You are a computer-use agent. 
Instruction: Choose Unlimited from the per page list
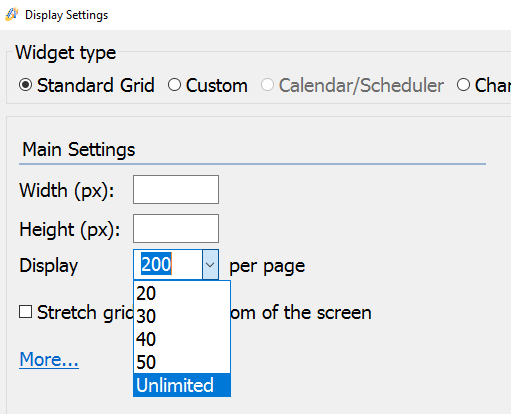pyautogui.click(x=182, y=385)
